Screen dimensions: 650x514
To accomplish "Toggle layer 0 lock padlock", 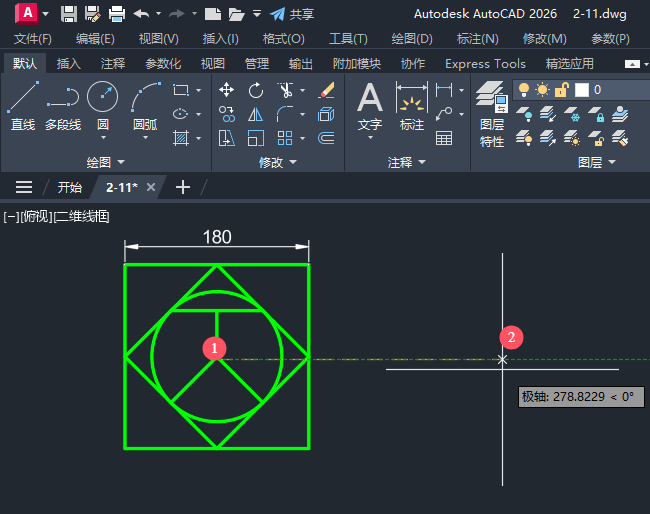I will (x=562, y=90).
